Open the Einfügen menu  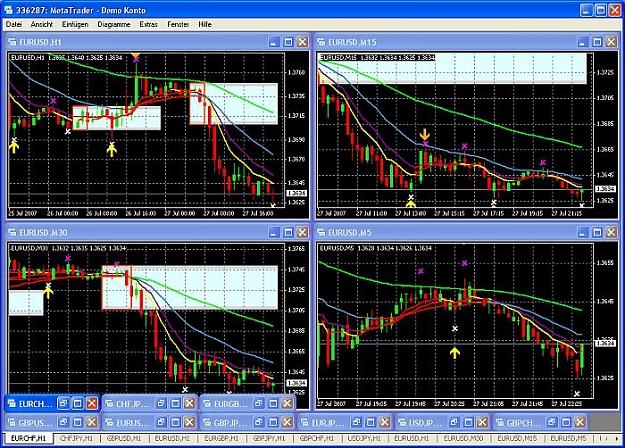point(75,24)
